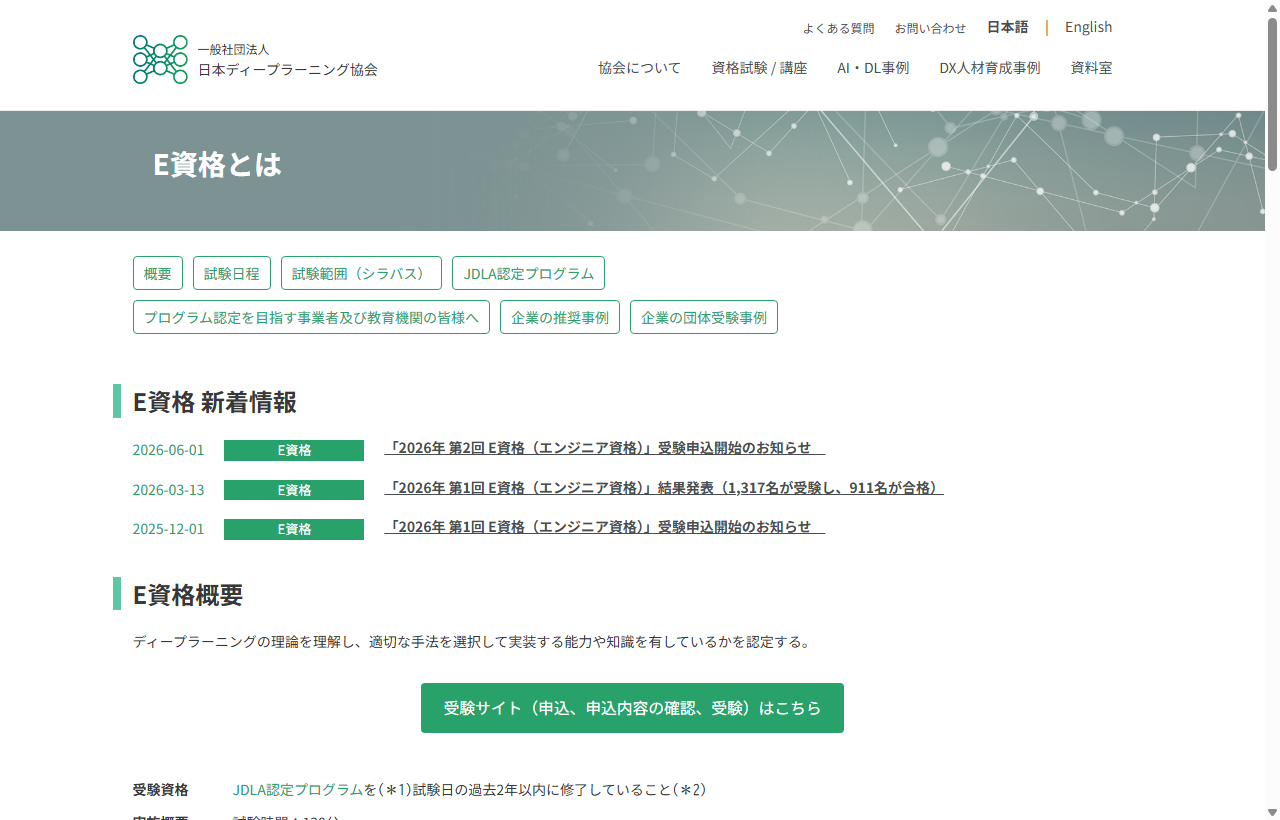1280x820 pixels.
Task: Open 2026年 第1回 E資格 結果発表 news
Action: (x=664, y=488)
